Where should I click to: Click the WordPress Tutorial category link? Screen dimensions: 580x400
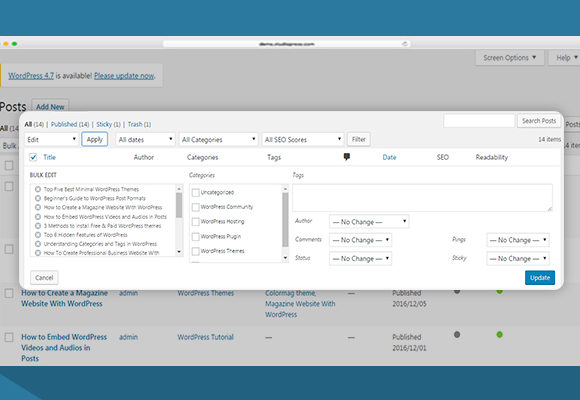pyautogui.click(x=205, y=337)
